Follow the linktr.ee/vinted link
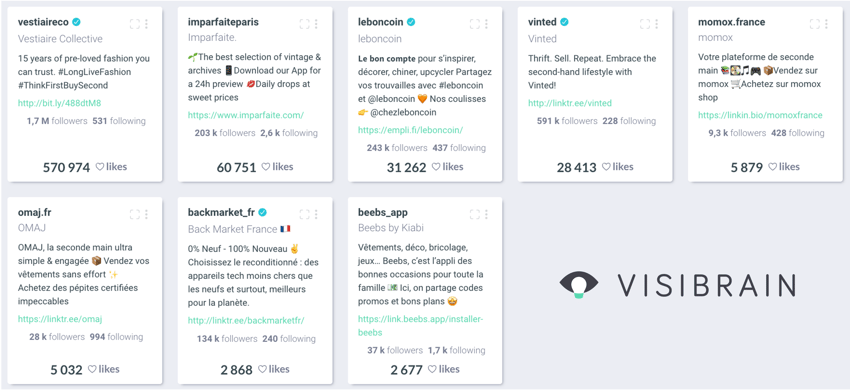 coord(570,103)
